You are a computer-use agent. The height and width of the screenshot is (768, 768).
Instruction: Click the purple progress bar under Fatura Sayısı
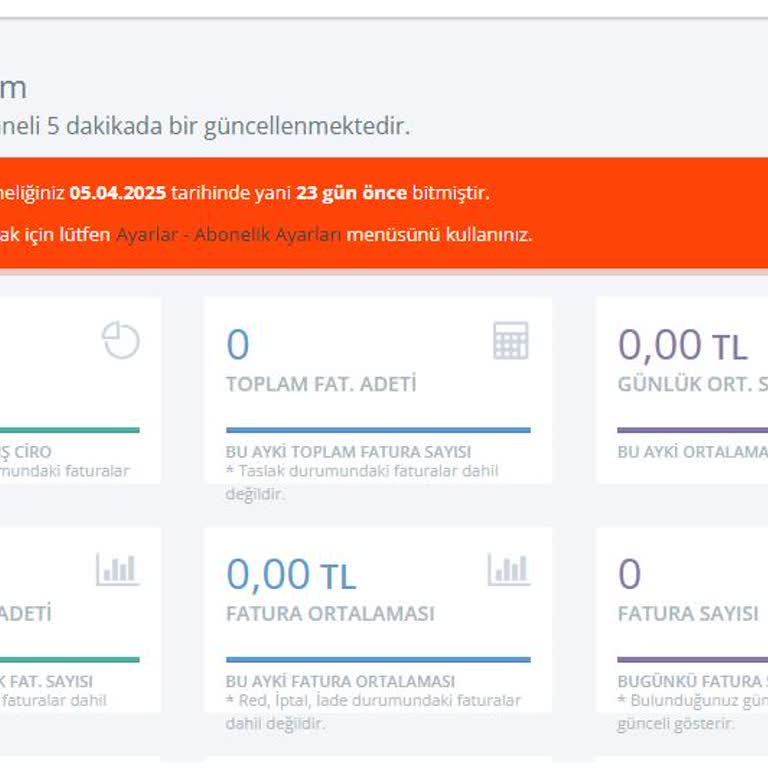692,660
